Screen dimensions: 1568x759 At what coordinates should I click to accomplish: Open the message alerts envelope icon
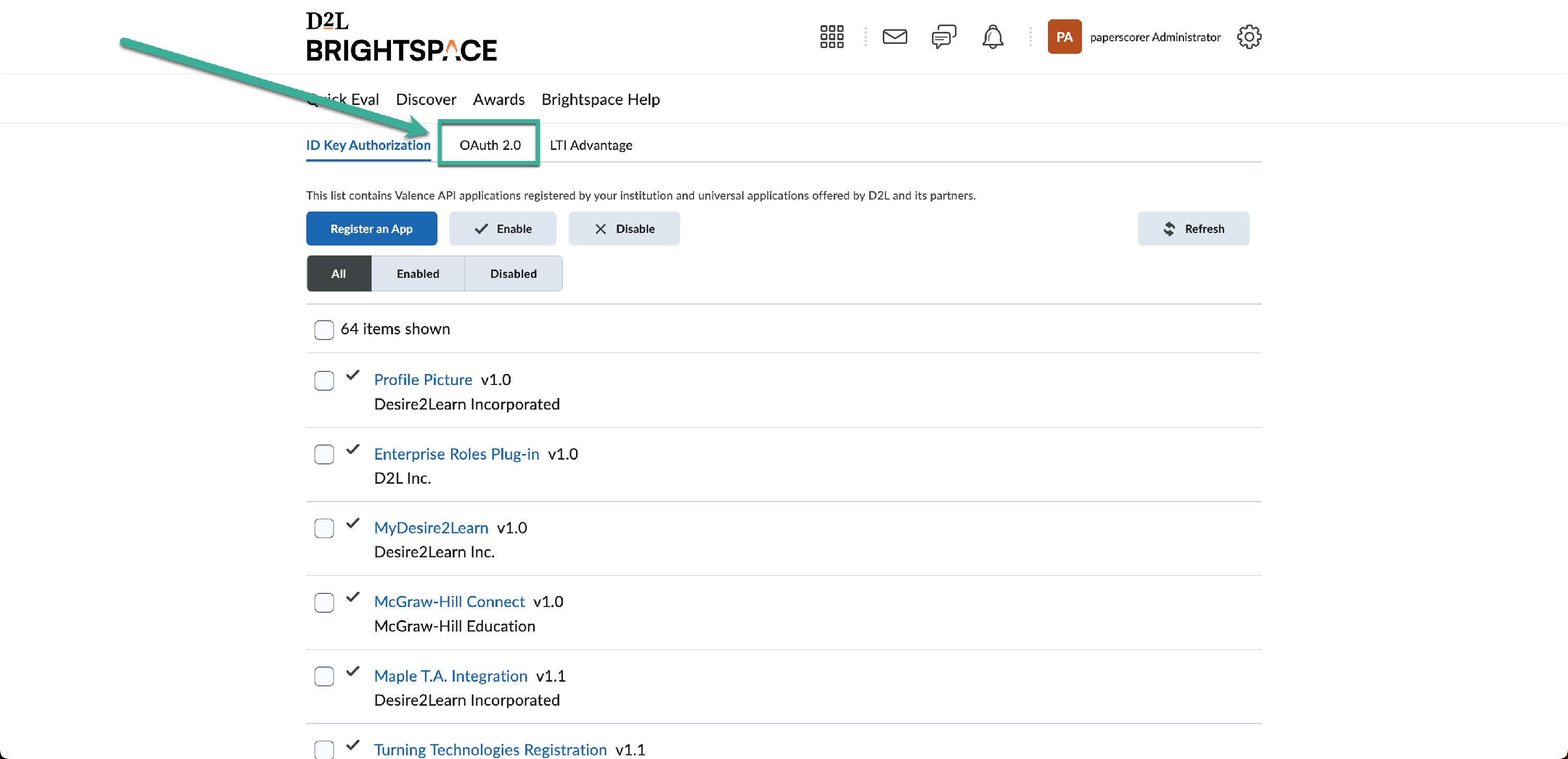(x=894, y=37)
